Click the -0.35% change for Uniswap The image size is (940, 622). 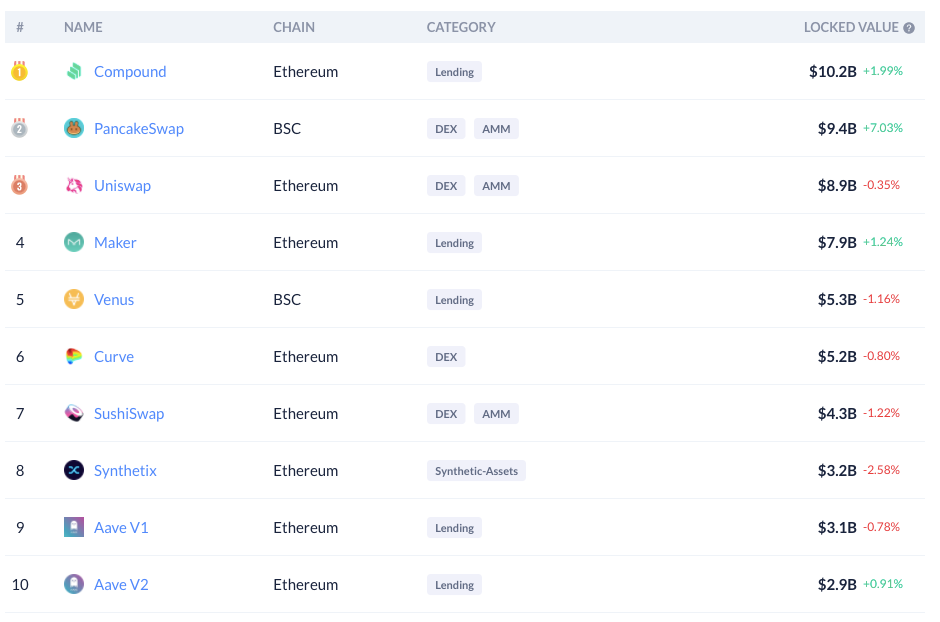coord(881,185)
